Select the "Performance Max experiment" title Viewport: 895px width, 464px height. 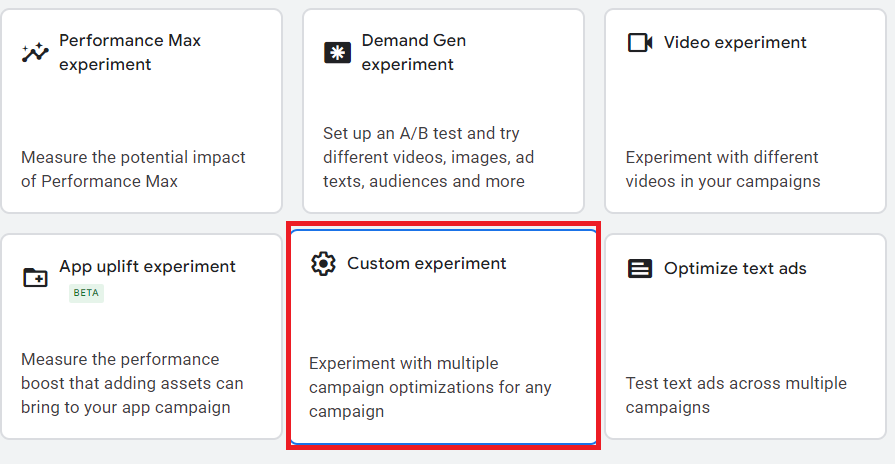point(130,53)
